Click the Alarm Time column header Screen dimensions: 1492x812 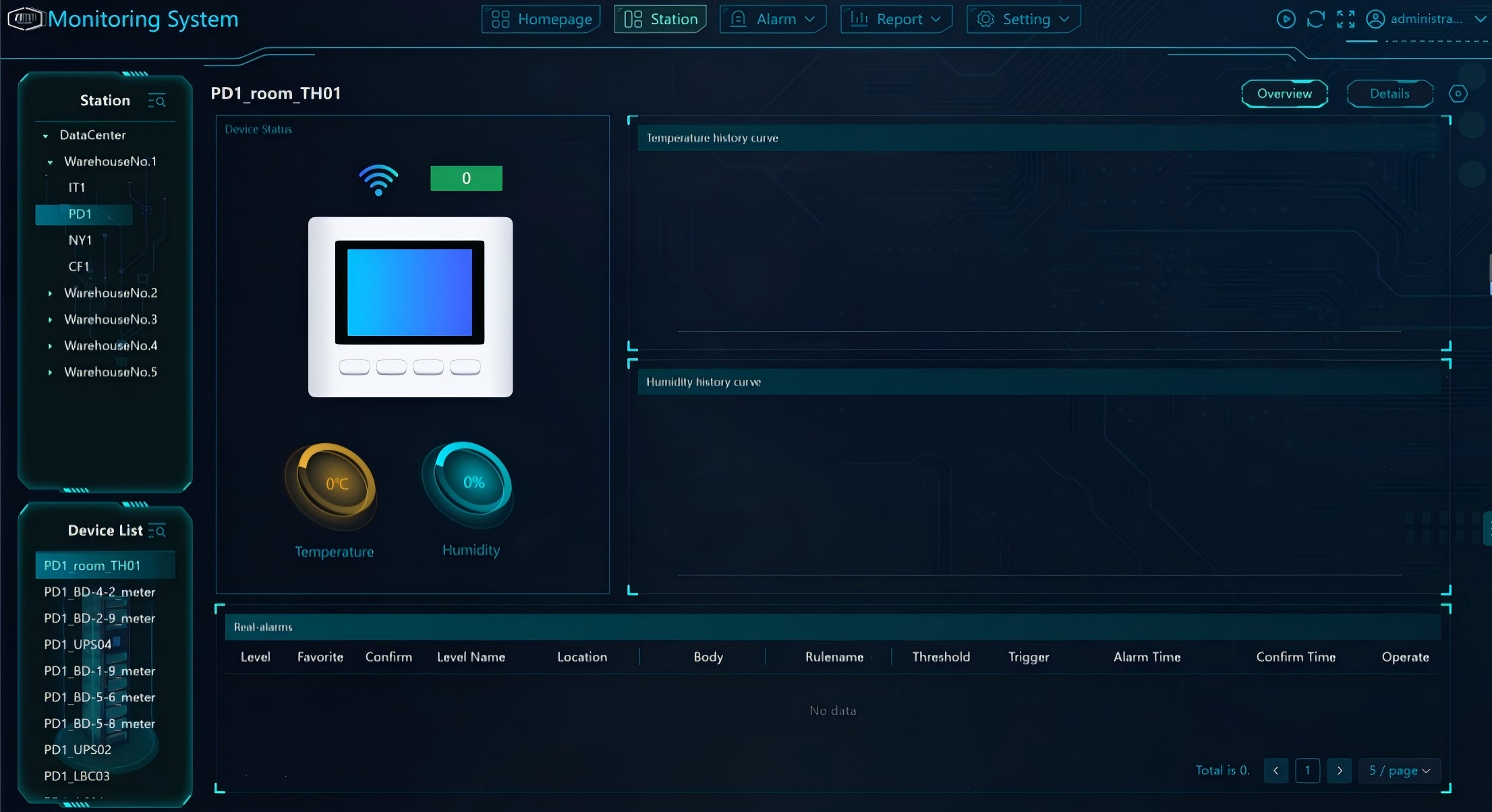click(1147, 657)
